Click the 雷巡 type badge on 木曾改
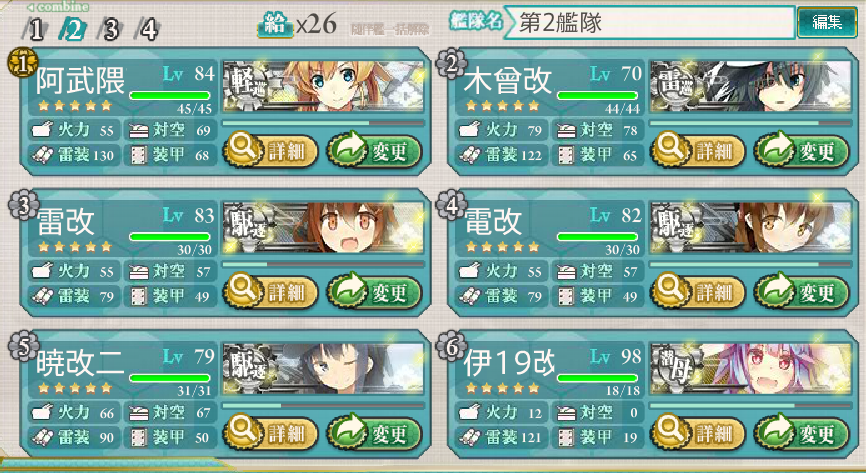Image resolution: width=866 pixels, height=473 pixels. [673, 86]
